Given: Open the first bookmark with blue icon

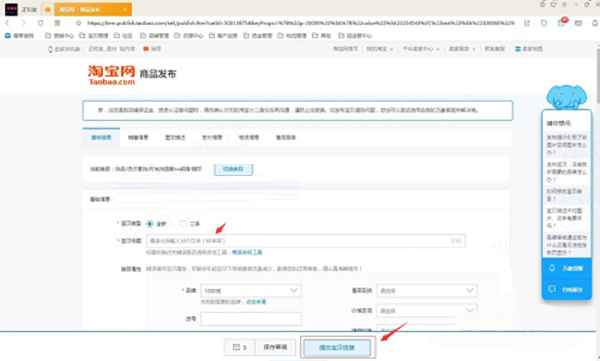Looking at the screenshot, I should tap(19, 36).
